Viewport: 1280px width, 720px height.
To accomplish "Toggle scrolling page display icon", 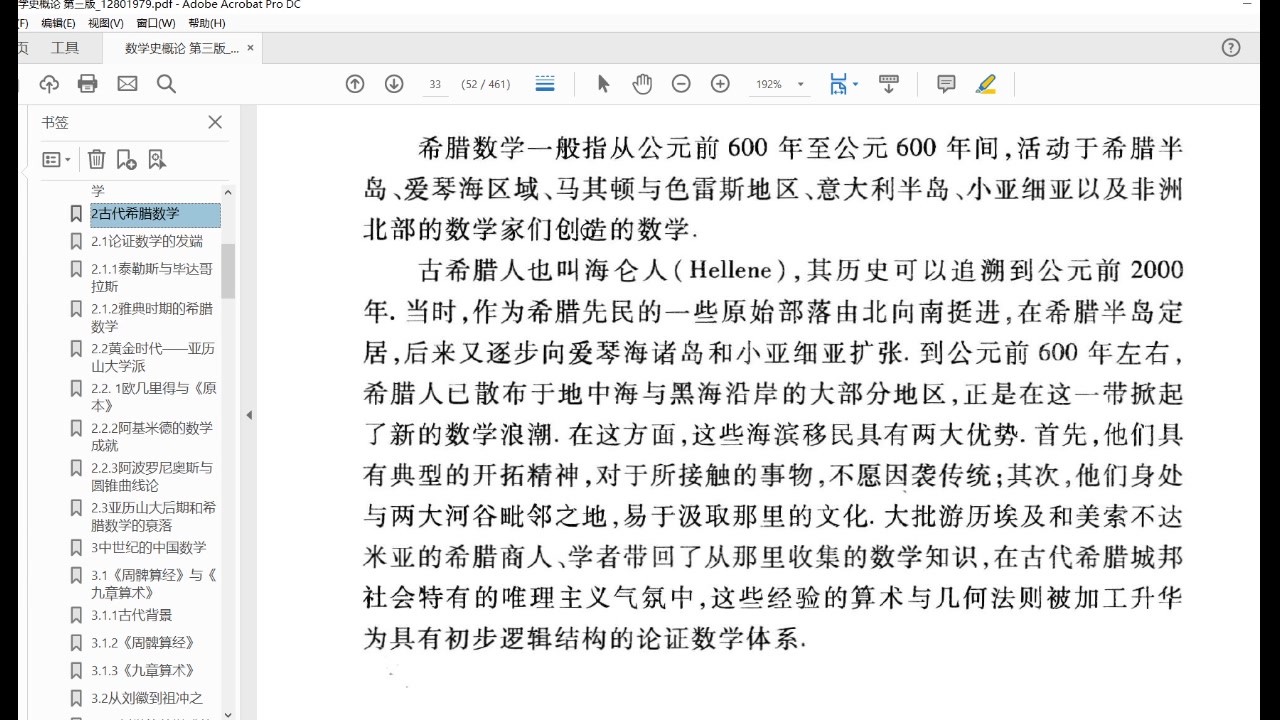I will (545, 84).
